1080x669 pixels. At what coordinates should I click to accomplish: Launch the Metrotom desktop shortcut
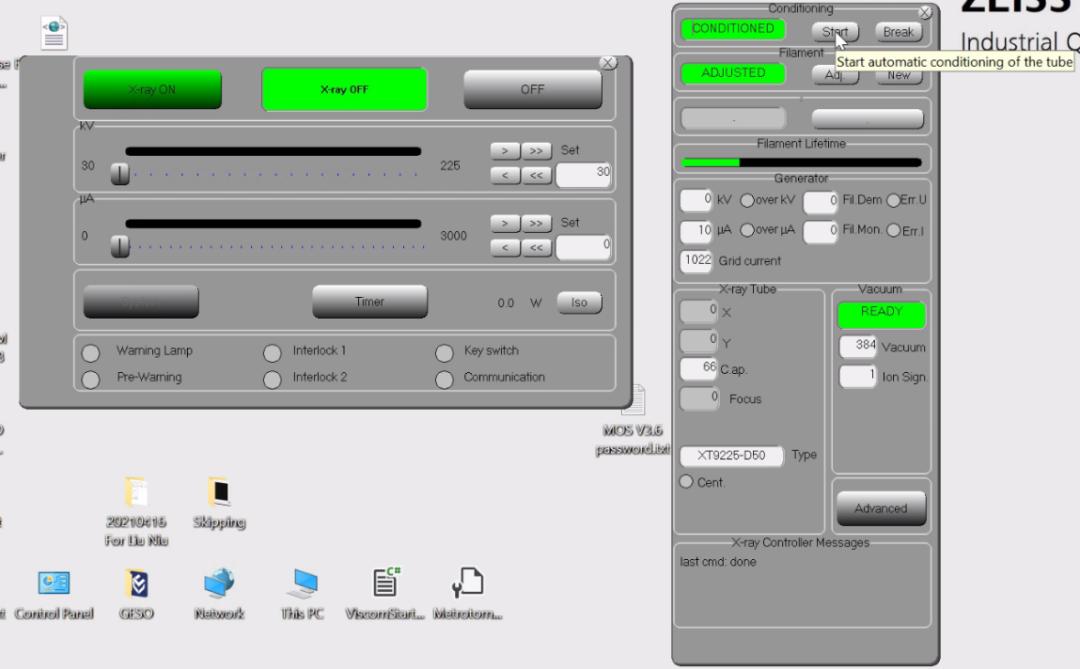(x=467, y=583)
